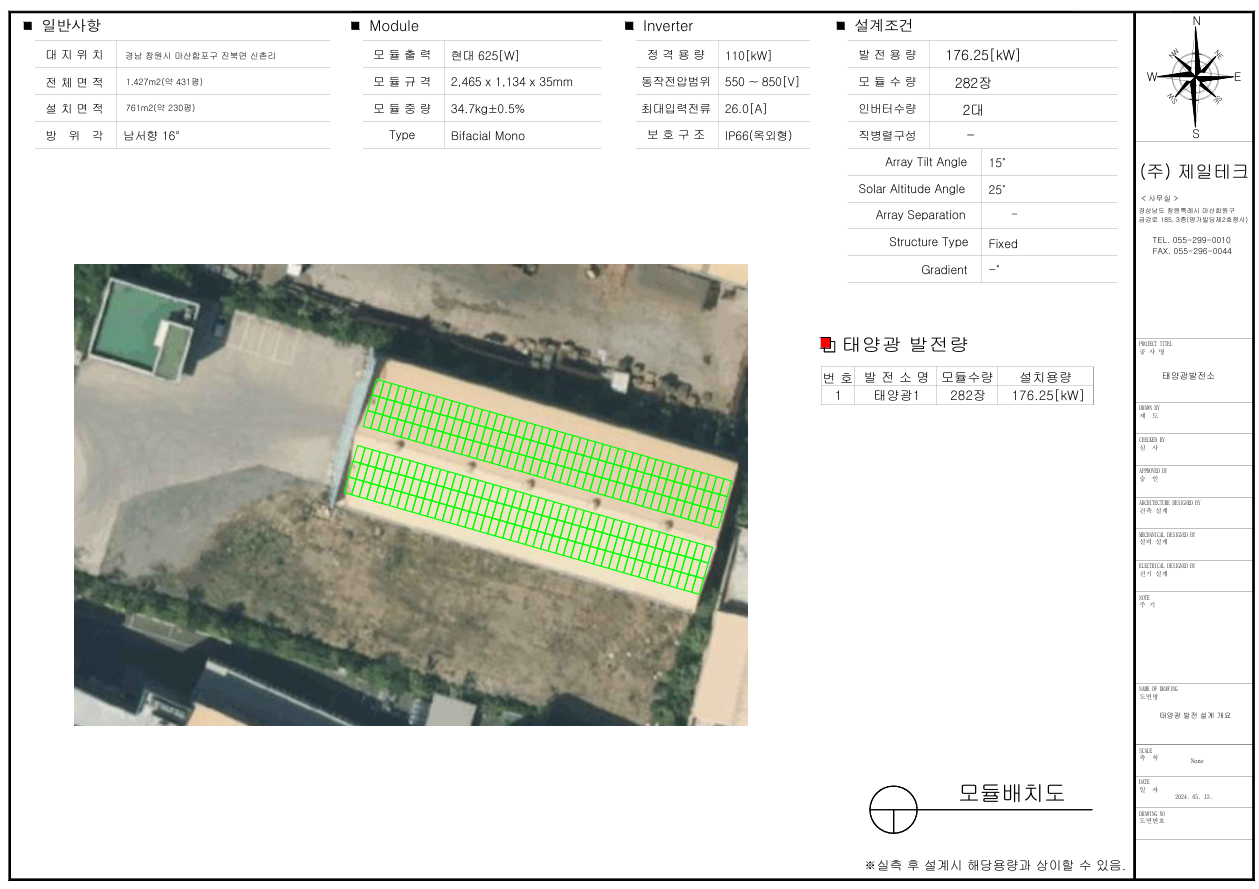
Task: Select the red square marker by 태양광 발전량
Action: click(x=826, y=344)
